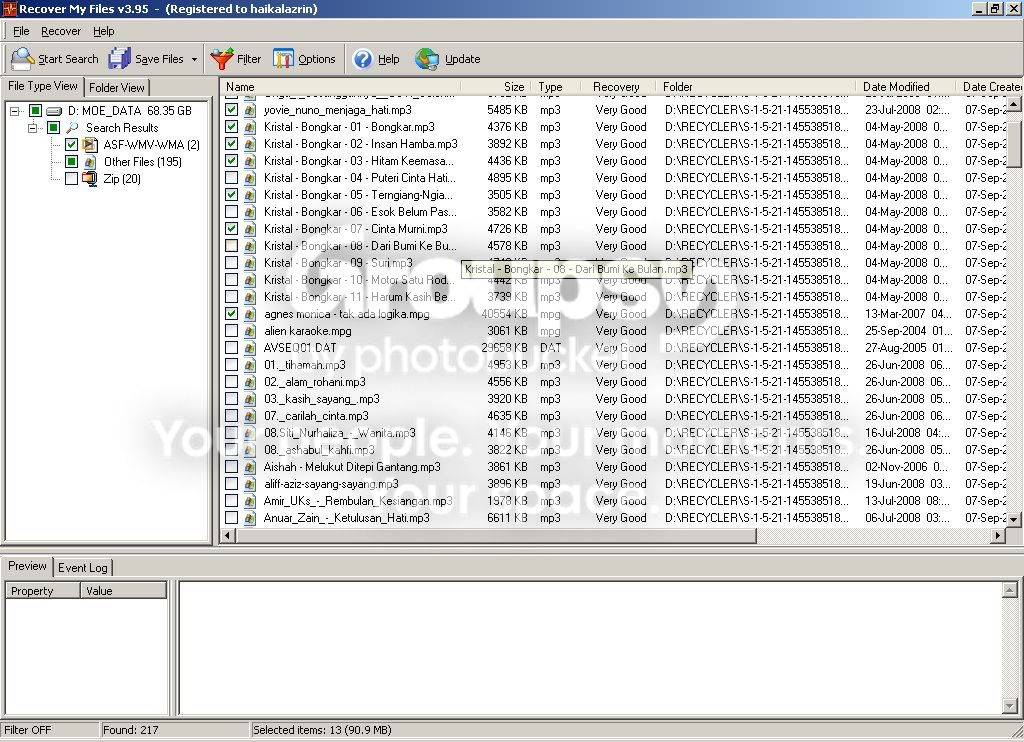Viewport: 1024px width, 742px height.
Task: Click the Start Search magnifier icon
Action: tap(22, 59)
